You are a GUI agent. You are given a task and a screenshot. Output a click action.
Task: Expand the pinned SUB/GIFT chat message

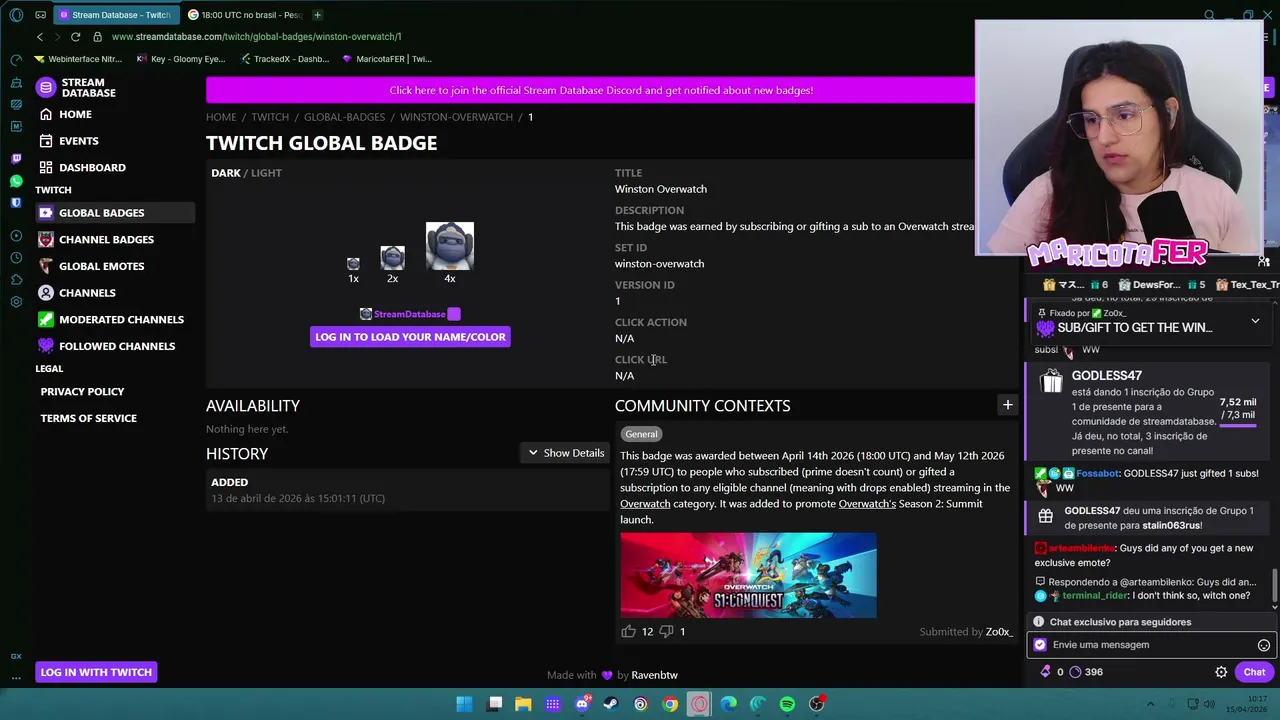pos(1255,322)
